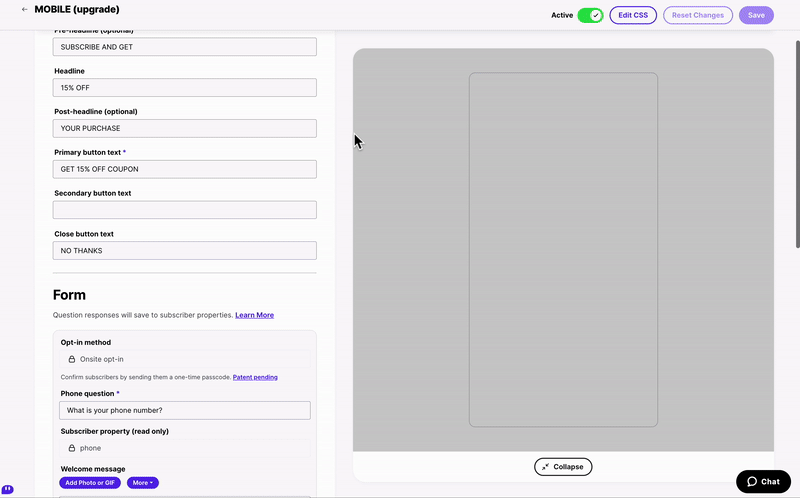The height and width of the screenshot is (498, 800).
Task: Open the Chat support widget
Action: point(763,482)
